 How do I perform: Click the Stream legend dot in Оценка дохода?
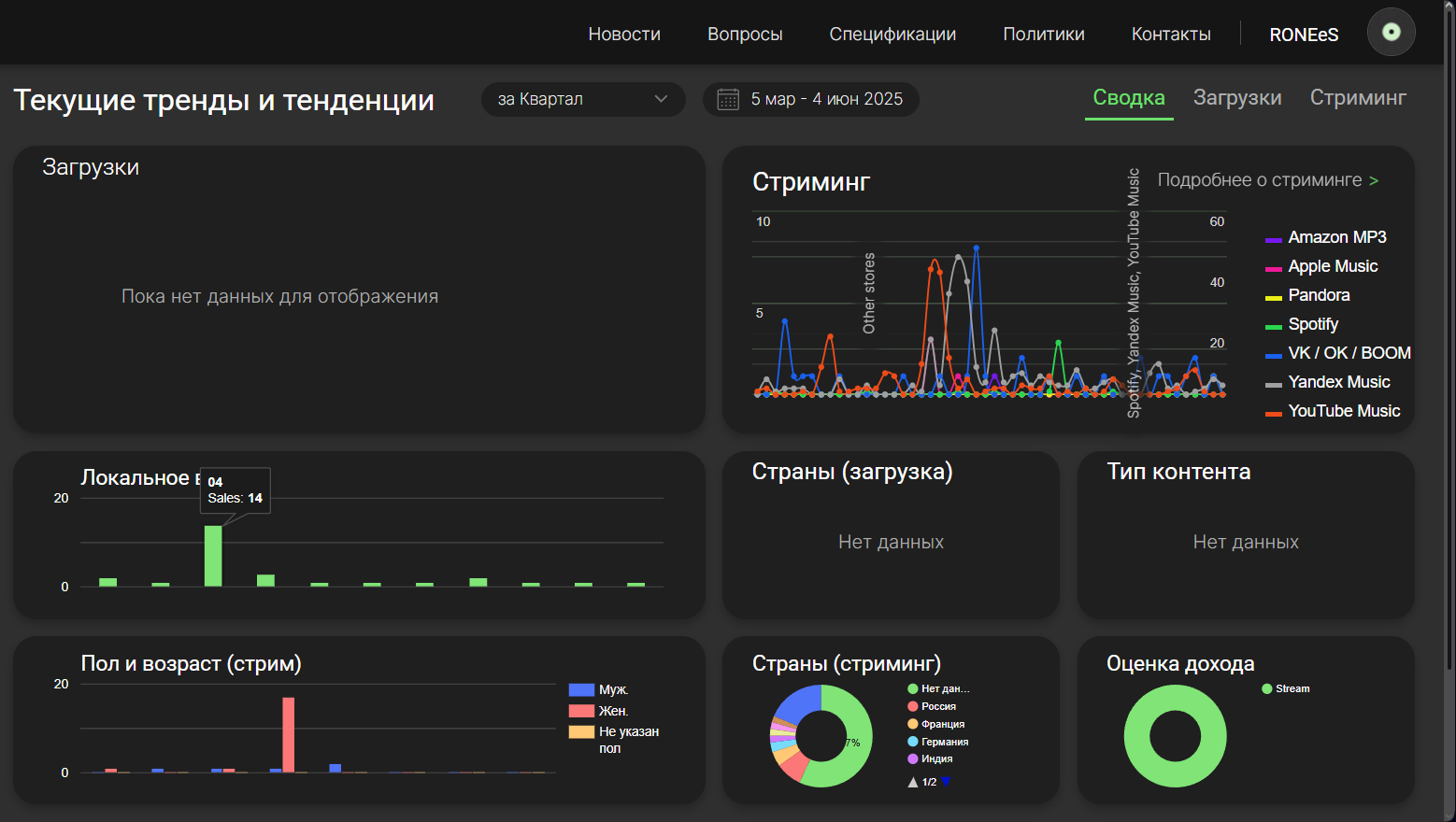(1267, 688)
